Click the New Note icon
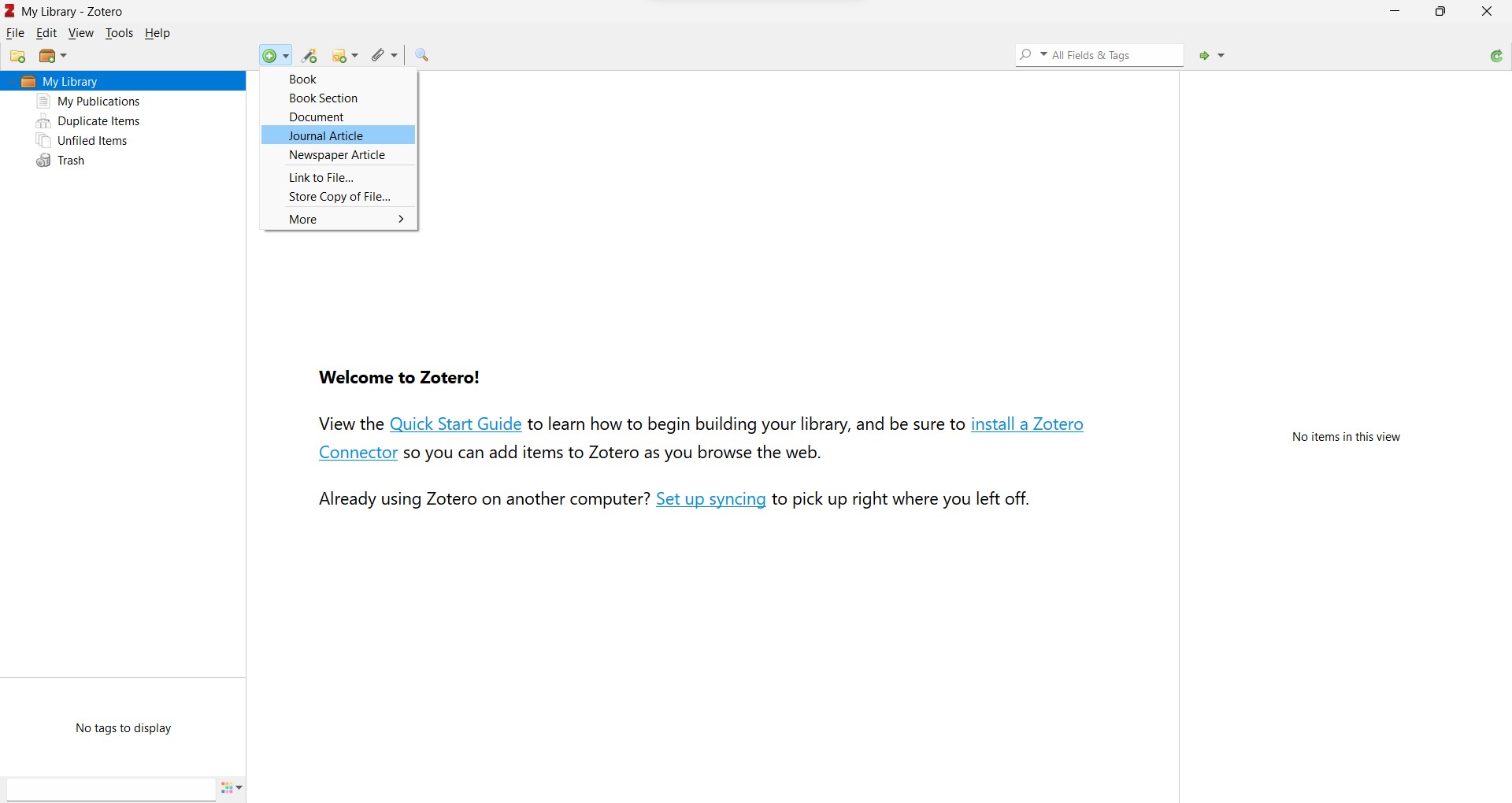The height and width of the screenshot is (803, 1512). point(341,57)
